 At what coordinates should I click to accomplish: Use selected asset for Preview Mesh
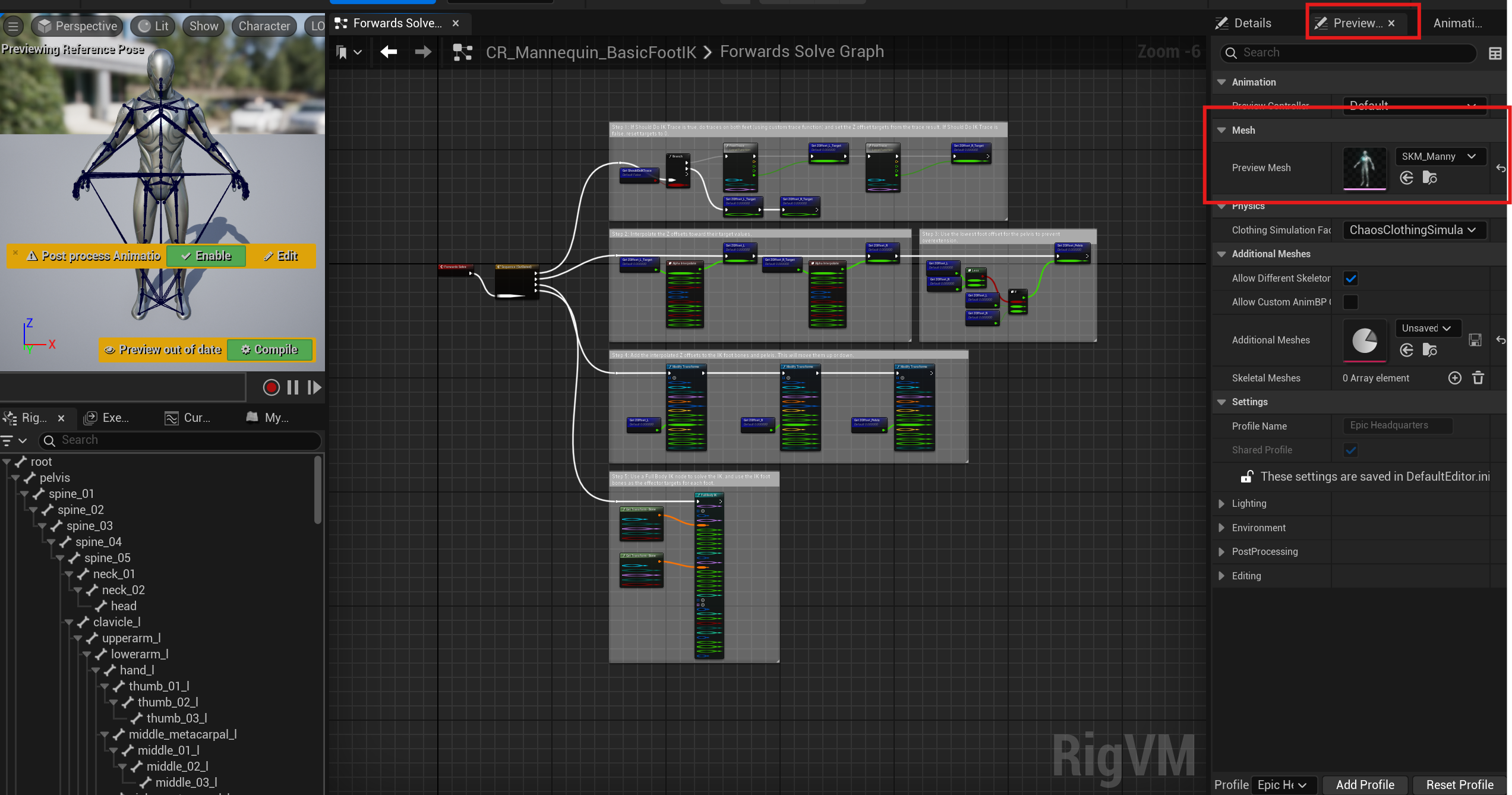(x=1406, y=178)
